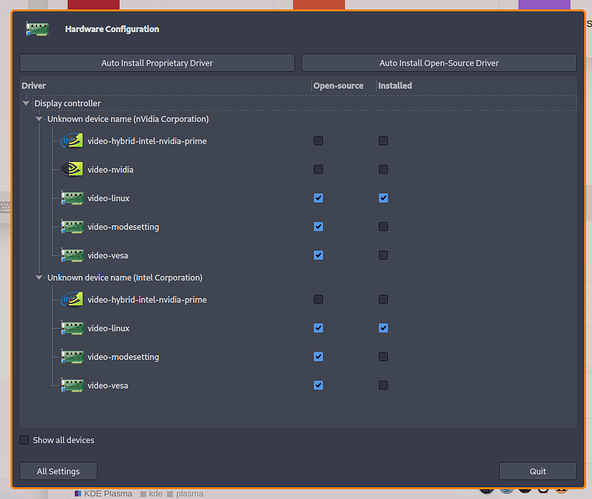Click video-linux card icon under nVidia Corporation
Viewport: 592px width, 499px height.
72,198
